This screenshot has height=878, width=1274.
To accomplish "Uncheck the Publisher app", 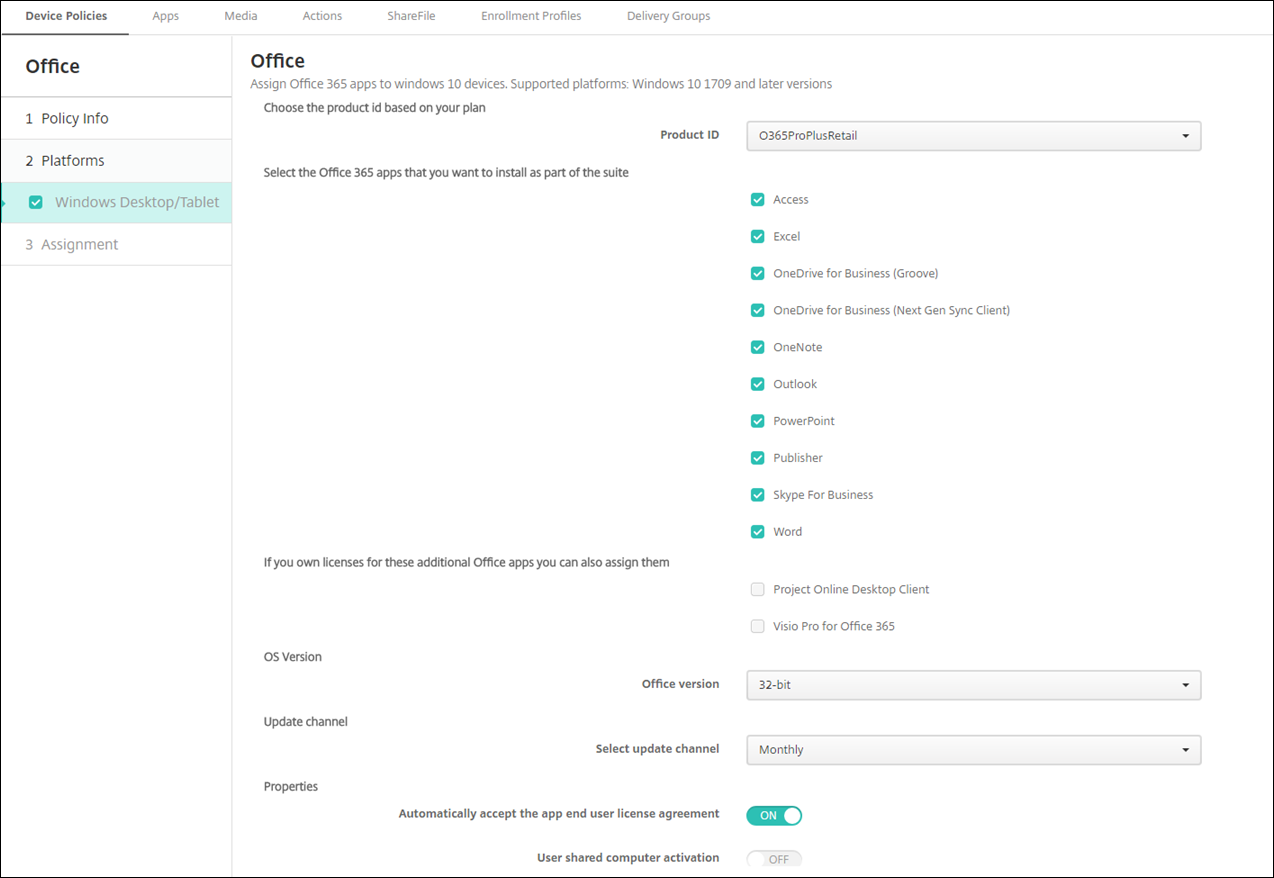I will [757, 458].
